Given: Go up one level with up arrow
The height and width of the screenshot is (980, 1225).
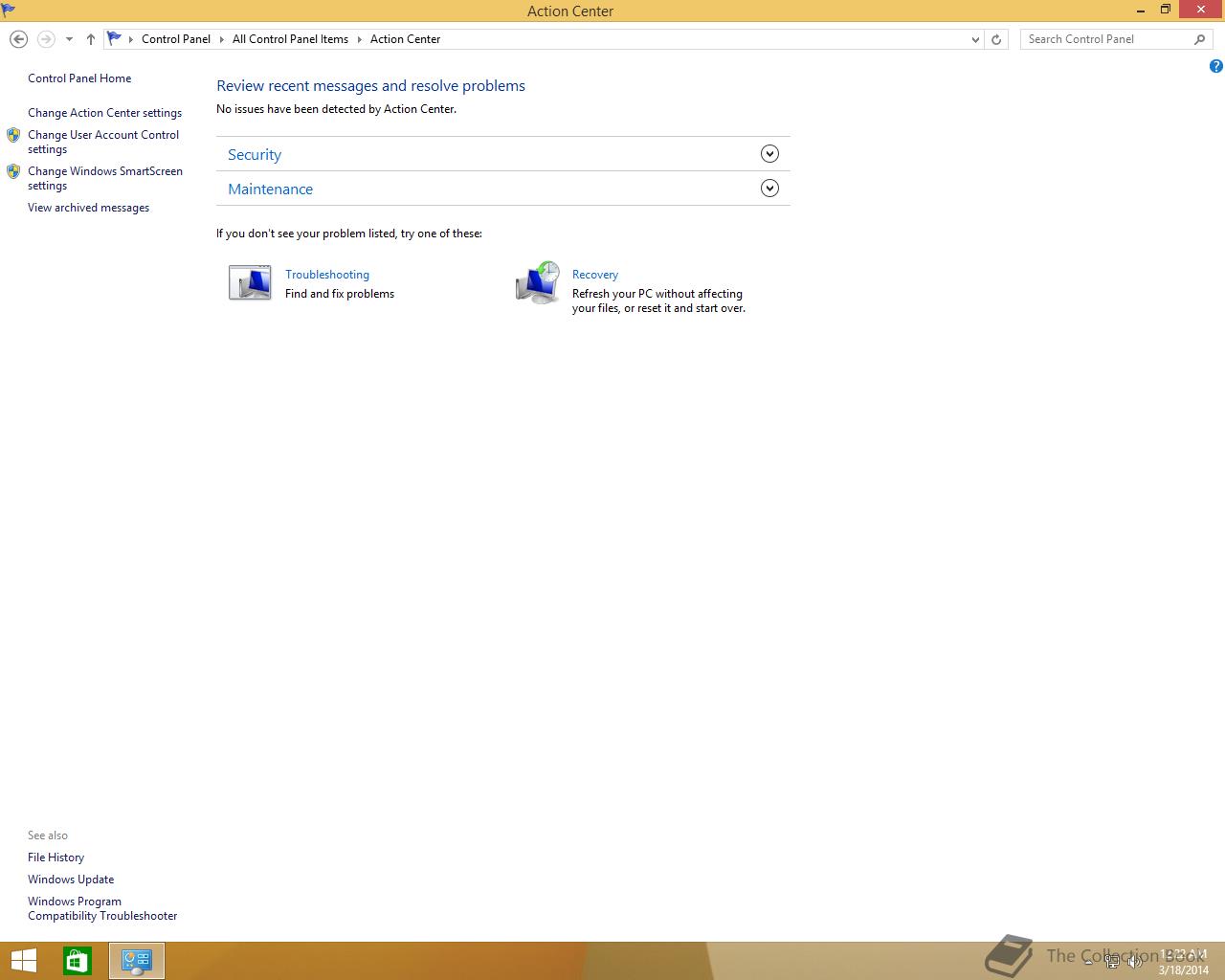Looking at the screenshot, I should pyautogui.click(x=91, y=39).
